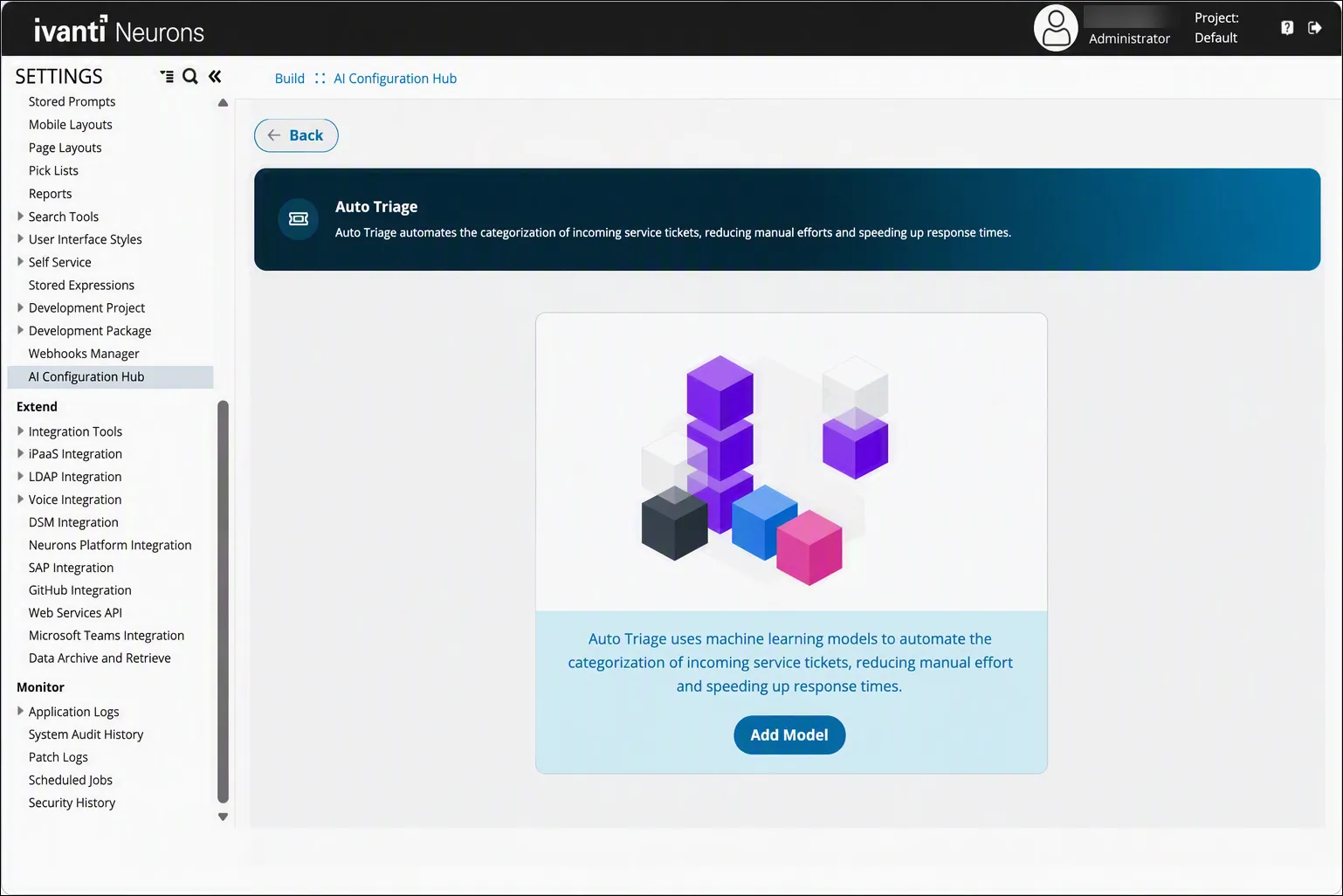This screenshot has width=1343, height=896.
Task: Follow the Build breadcrumb link
Action: click(x=290, y=79)
